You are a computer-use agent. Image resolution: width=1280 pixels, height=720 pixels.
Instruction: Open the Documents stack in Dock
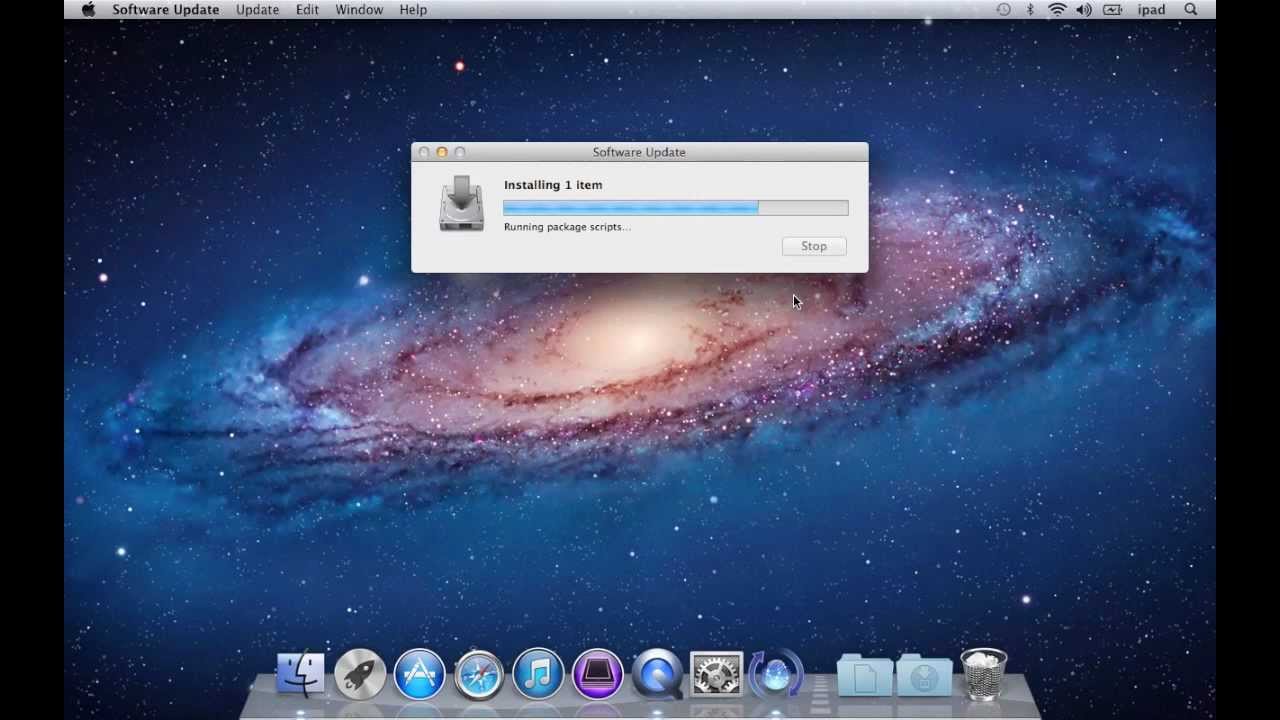pyautogui.click(x=865, y=675)
